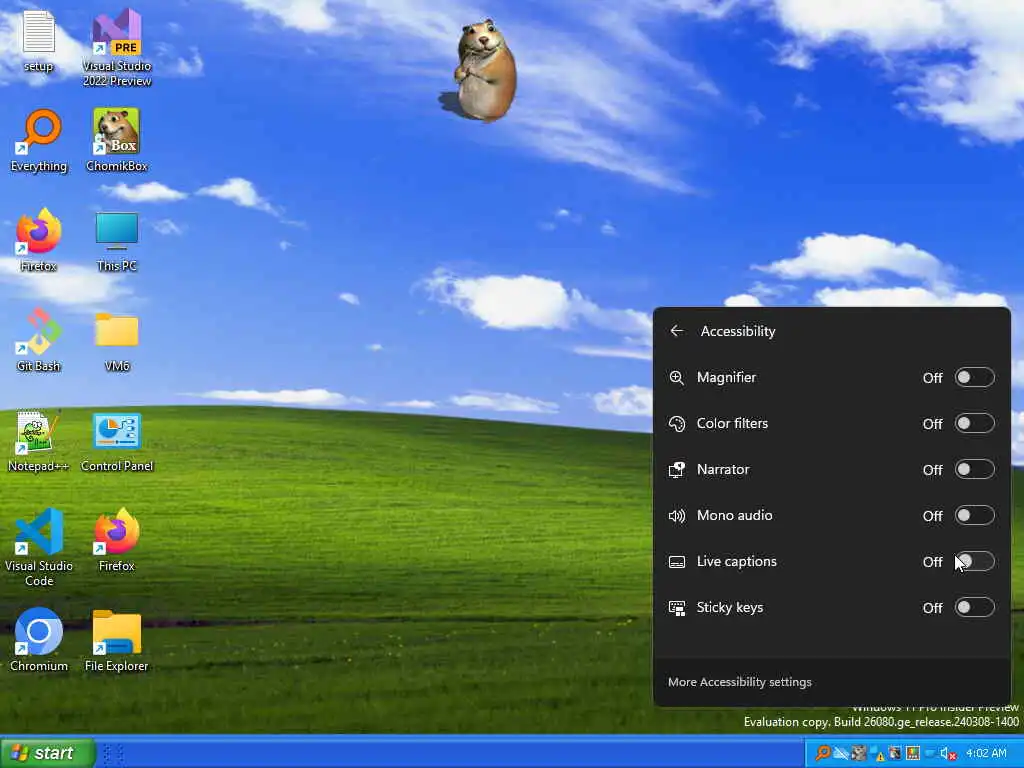Launch the Notepad++ shortcut
Viewport: 1024px width, 768px height.
[x=39, y=440]
